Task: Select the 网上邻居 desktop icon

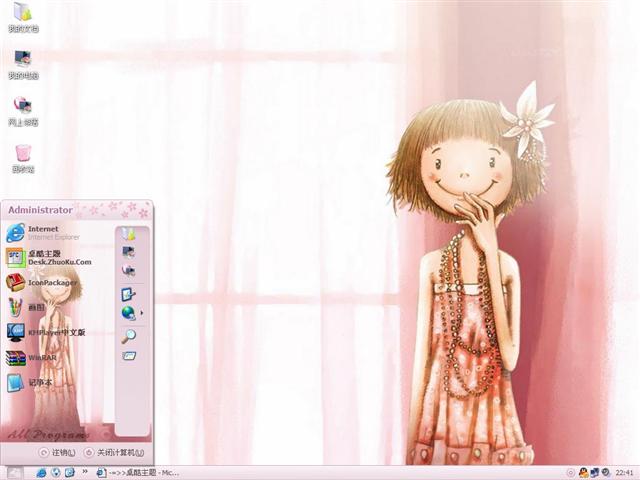Action: pos(23,111)
